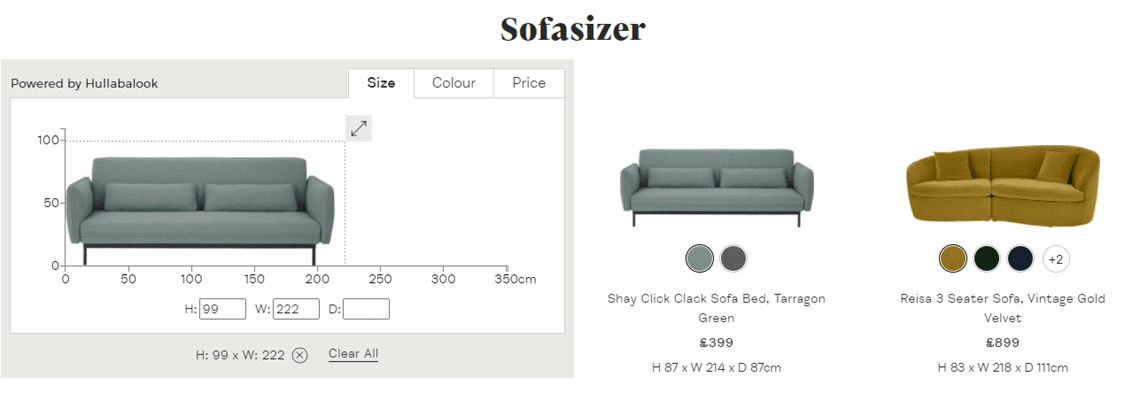This screenshot has width=1140, height=416.
Task: Switch to the Price tab
Action: [529, 83]
